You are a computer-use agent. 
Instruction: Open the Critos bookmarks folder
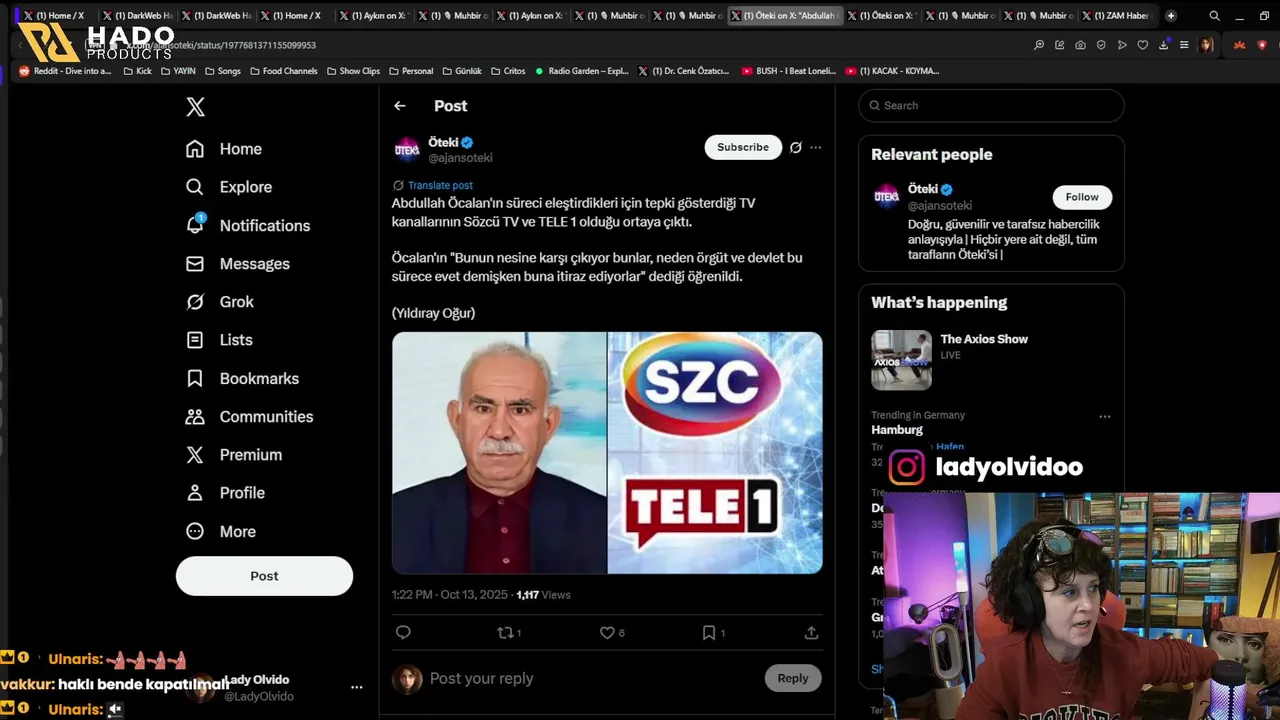pyautogui.click(x=508, y=71)
